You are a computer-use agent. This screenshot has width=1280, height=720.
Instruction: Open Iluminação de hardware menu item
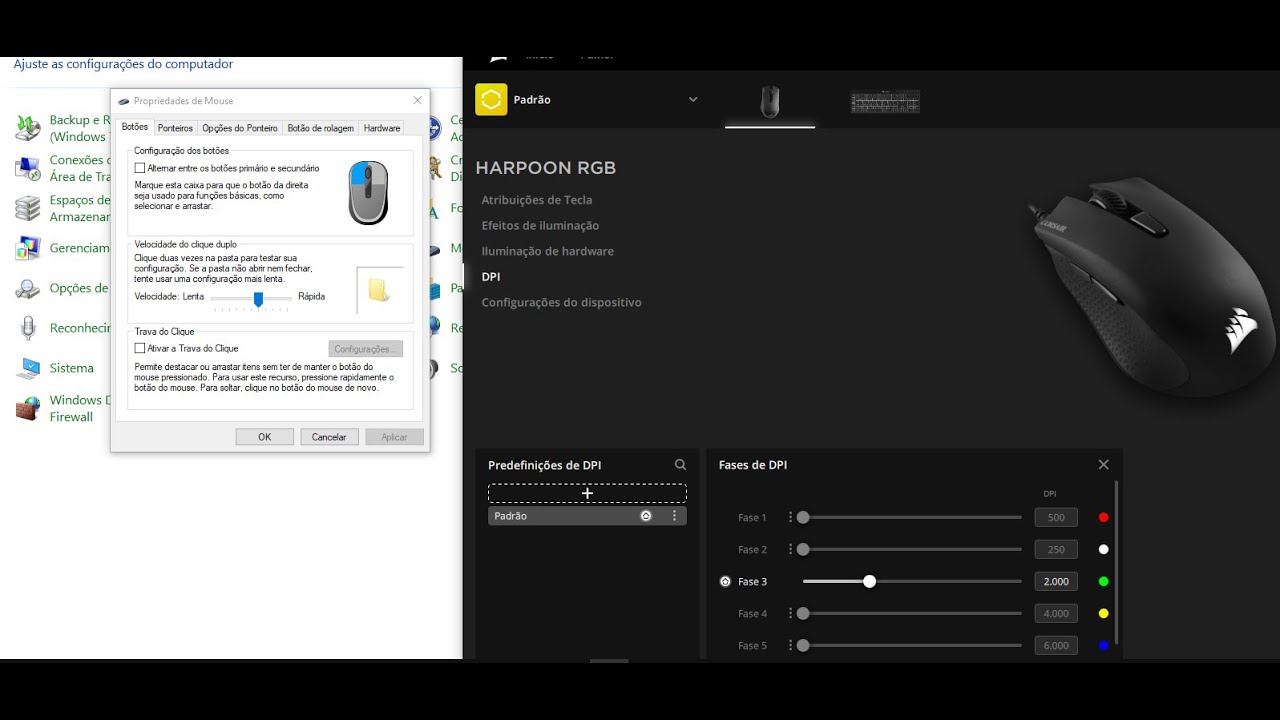pos(548,251)
